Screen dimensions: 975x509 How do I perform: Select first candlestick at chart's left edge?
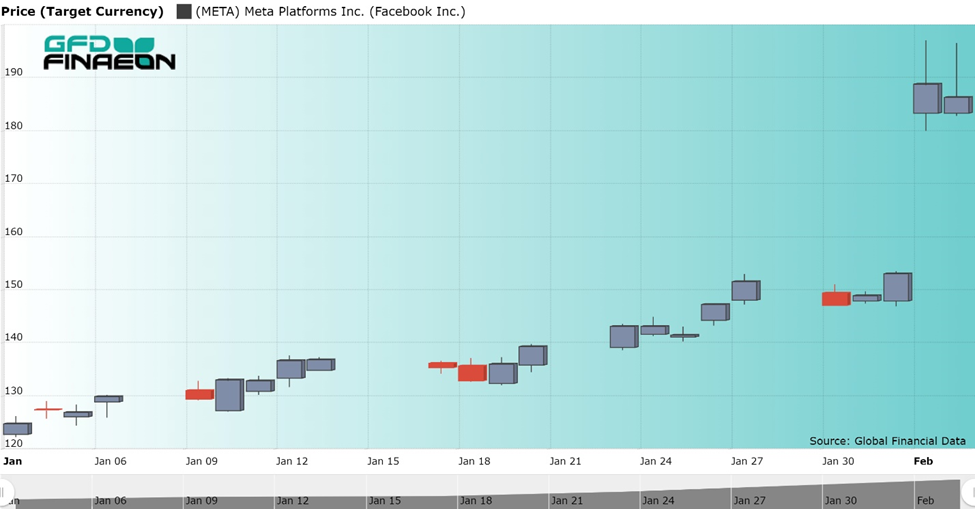(x=17, y=428)
